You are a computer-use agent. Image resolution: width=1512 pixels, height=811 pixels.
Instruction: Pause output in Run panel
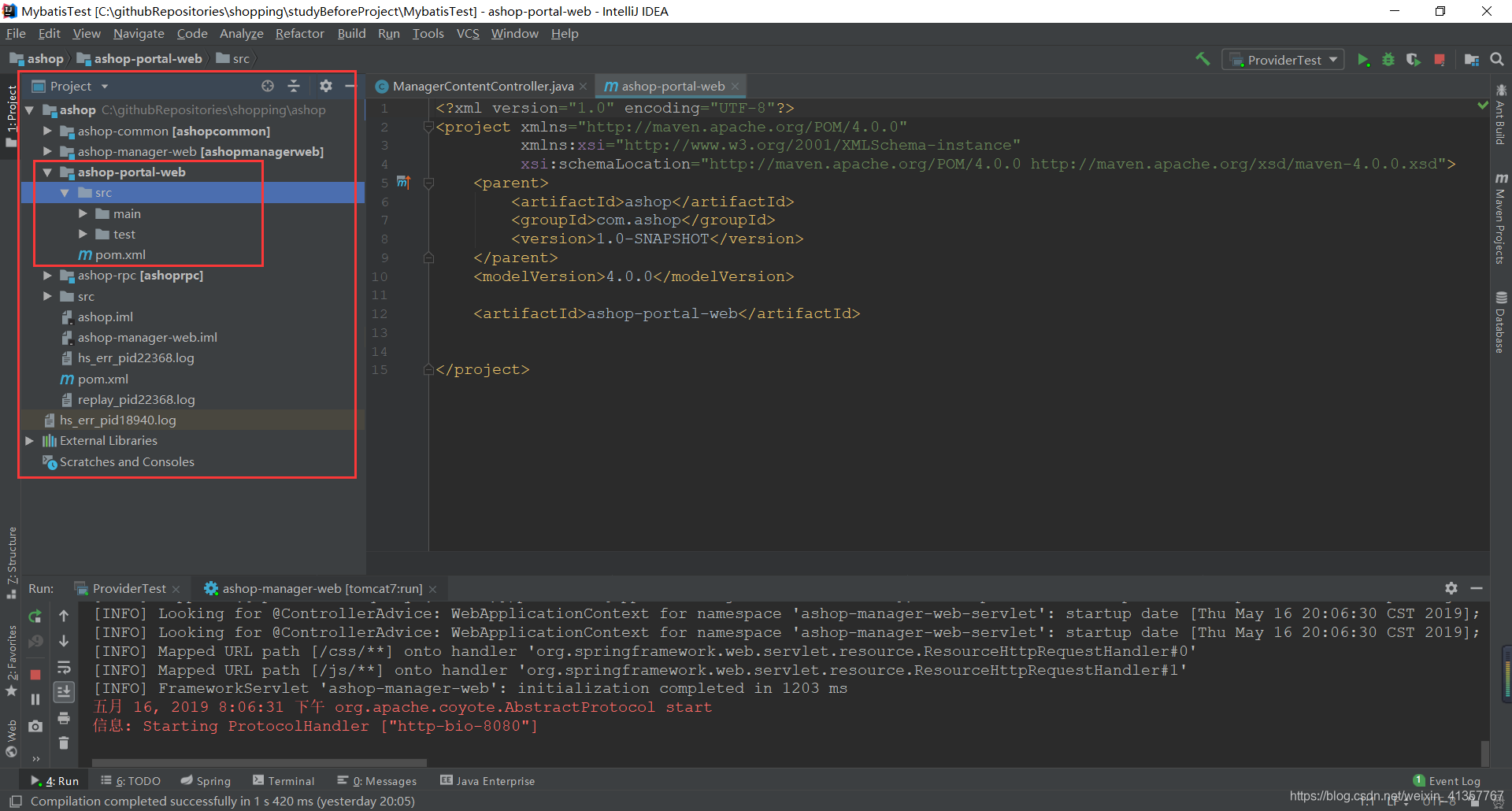[x=35, y=699]
